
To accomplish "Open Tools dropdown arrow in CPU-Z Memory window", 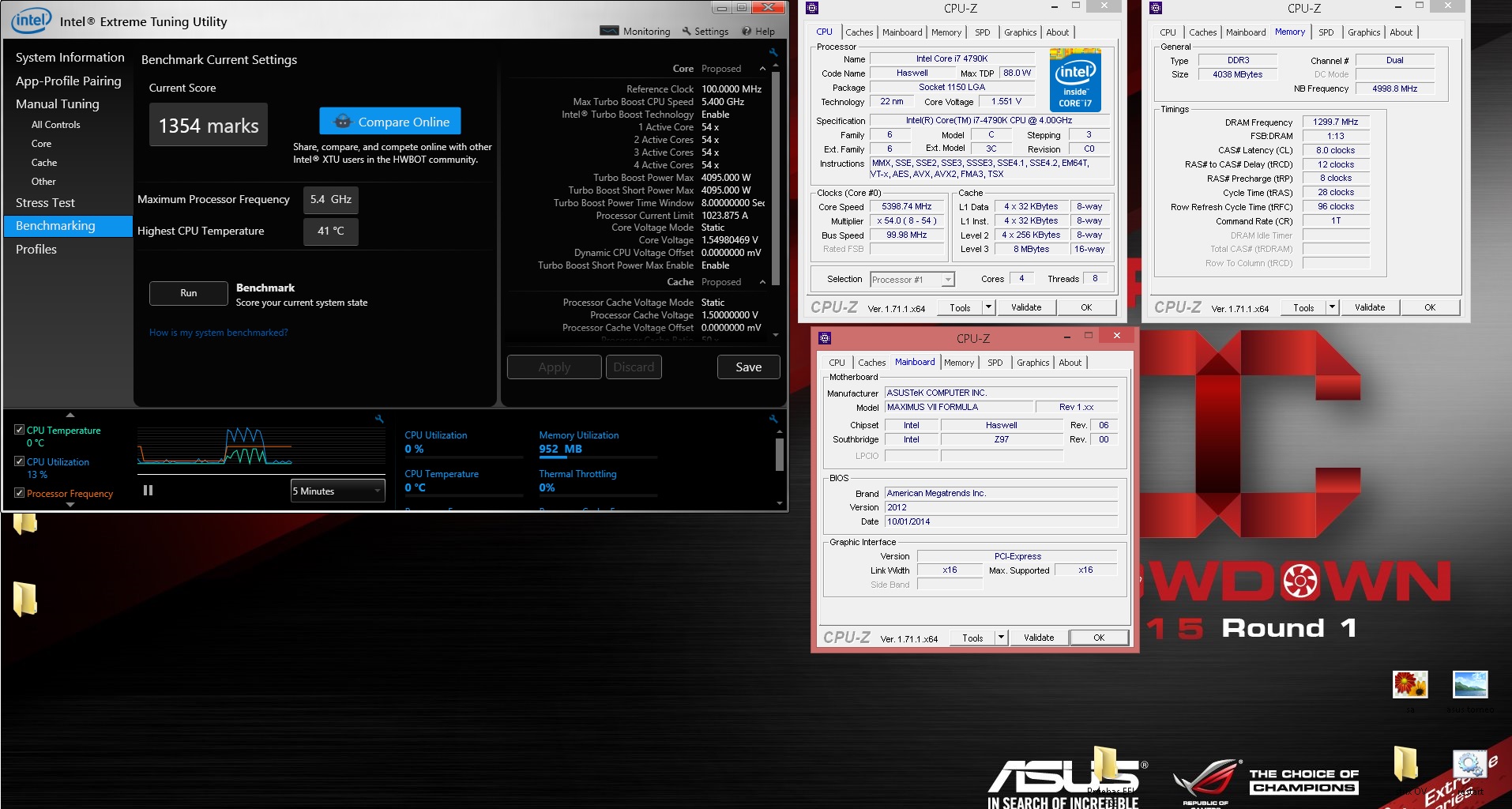I will [x=1332, y=307].
